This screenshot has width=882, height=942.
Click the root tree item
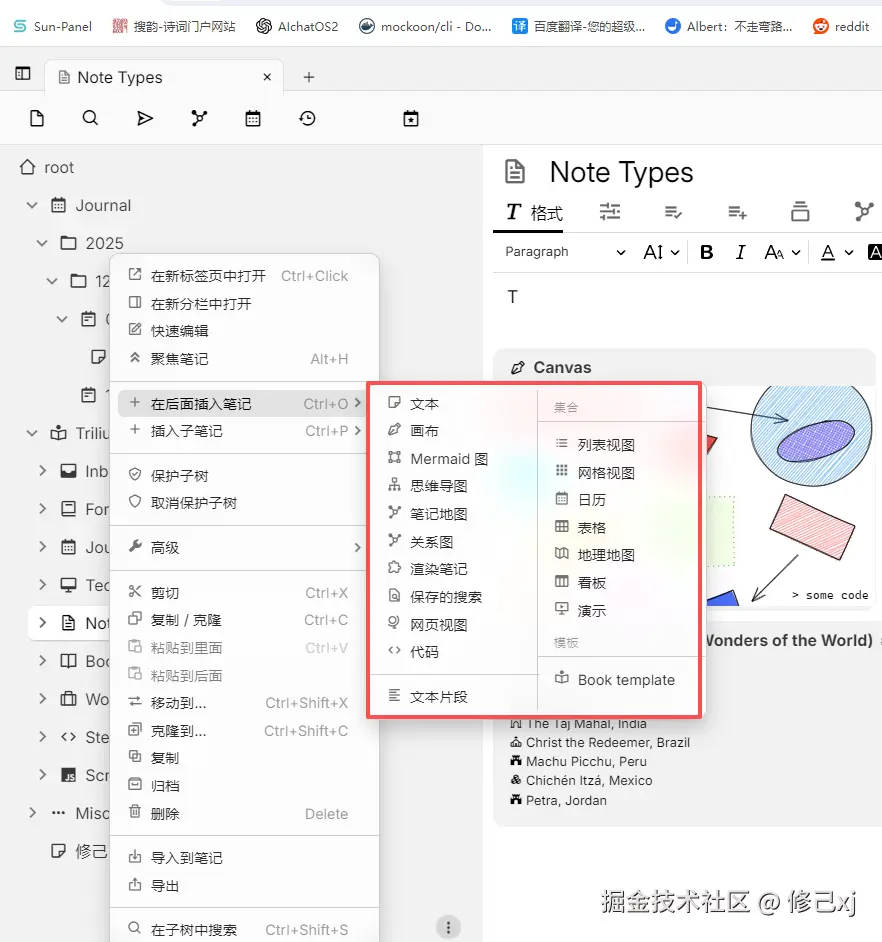point(59,168)
